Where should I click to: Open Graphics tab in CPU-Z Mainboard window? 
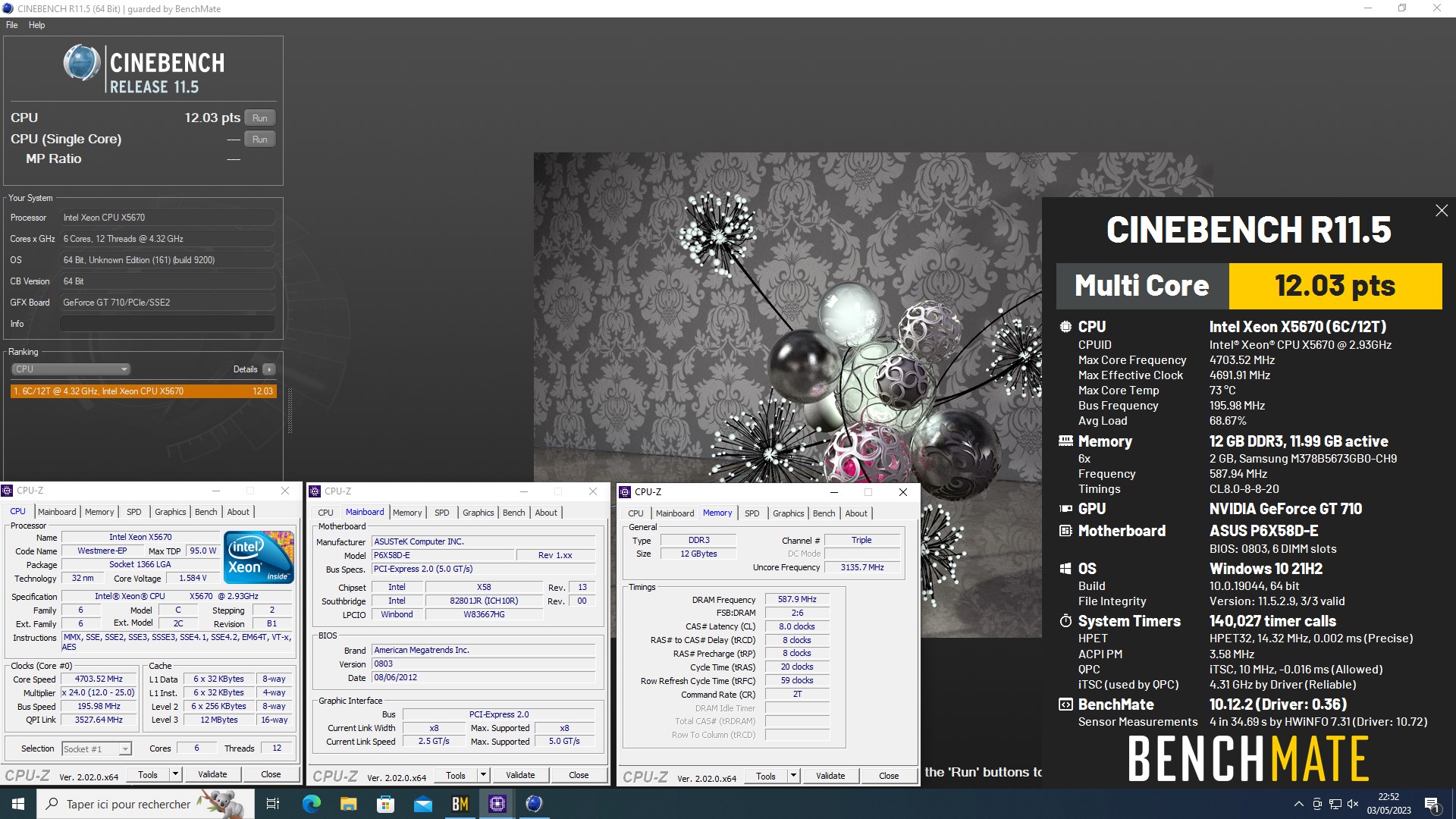pos(478,513)
